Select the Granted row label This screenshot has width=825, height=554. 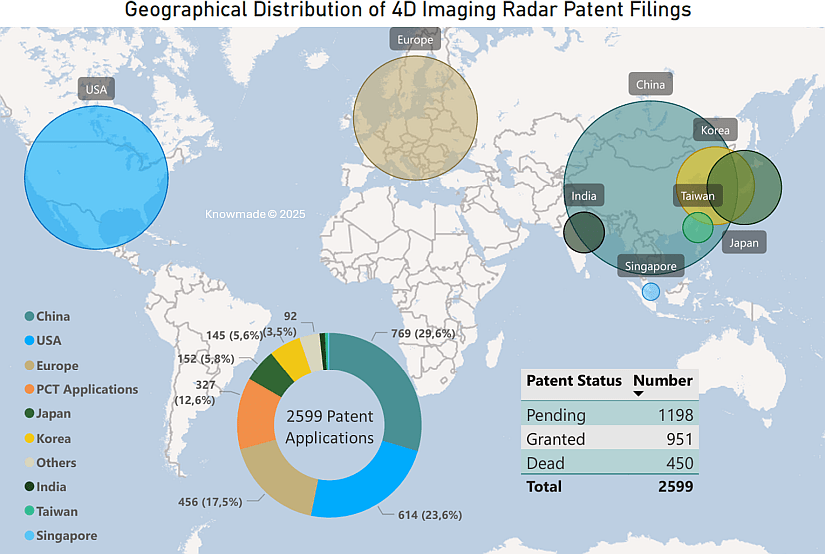tap(556, 439)
